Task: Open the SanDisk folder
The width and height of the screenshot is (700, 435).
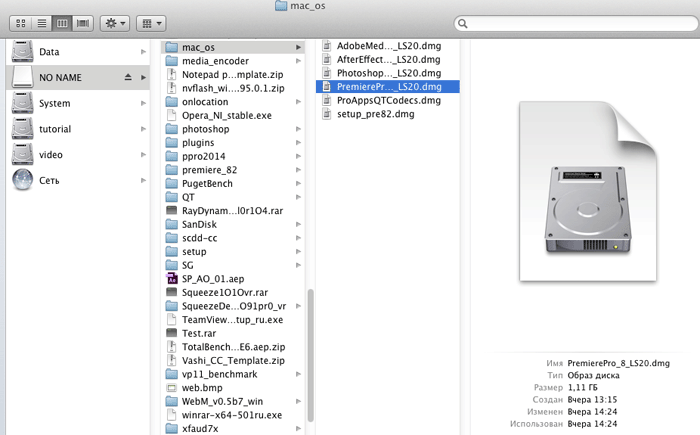Action: (x=233, y=224)
